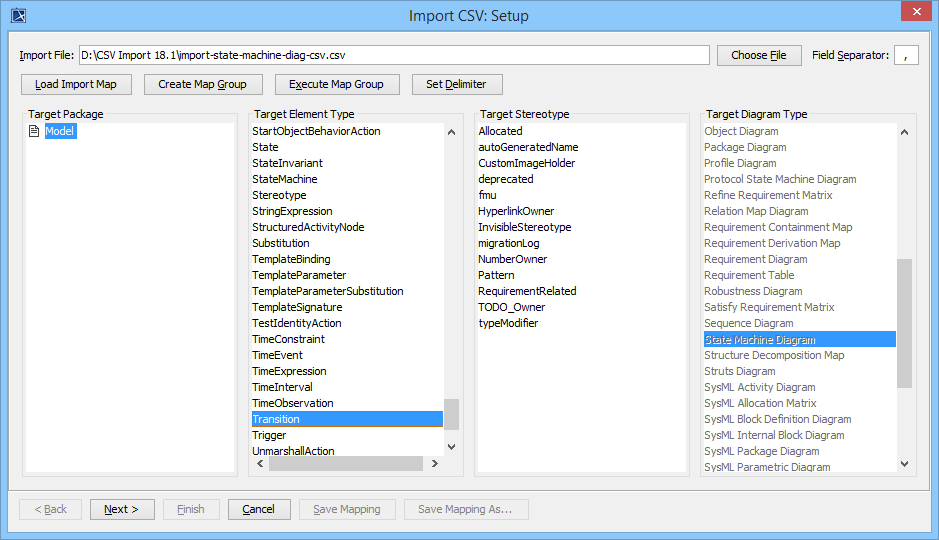Click the Import File path field
939x540 pixels.
pyautogui.click(x=394, y=55)
